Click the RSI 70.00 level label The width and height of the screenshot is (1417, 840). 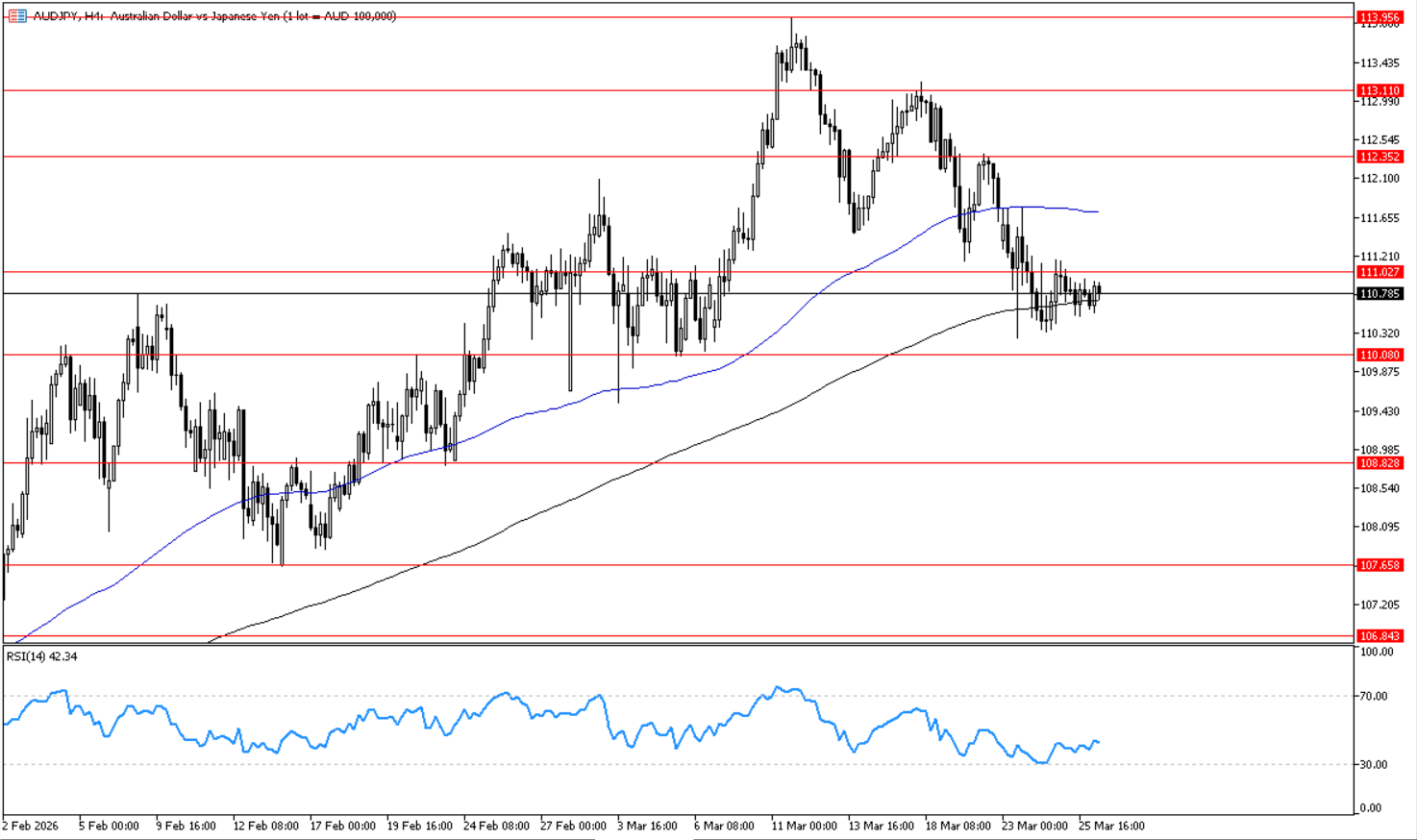pos(1376,696)
